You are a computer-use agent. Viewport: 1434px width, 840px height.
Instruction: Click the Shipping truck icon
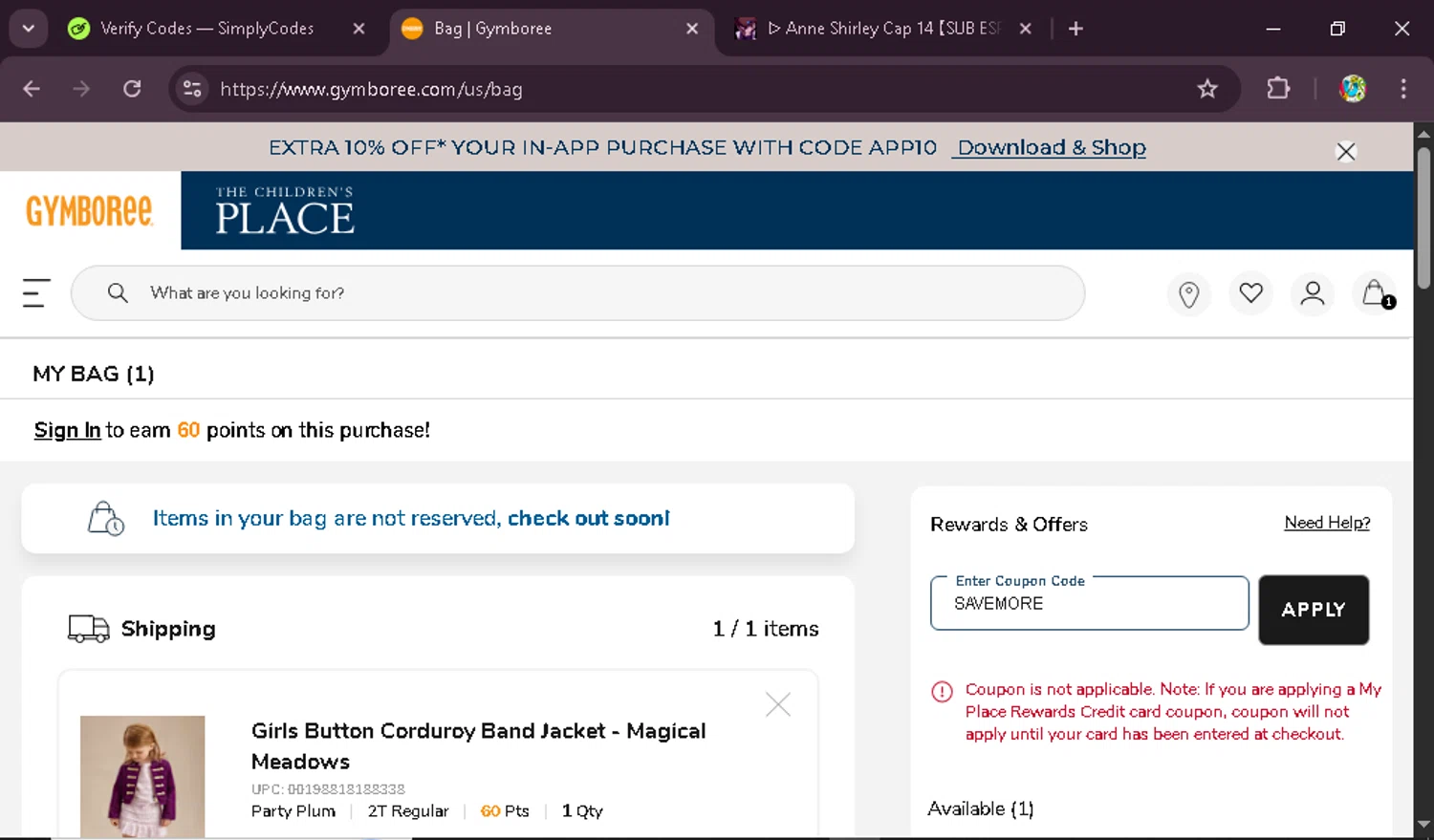point(88,628)
